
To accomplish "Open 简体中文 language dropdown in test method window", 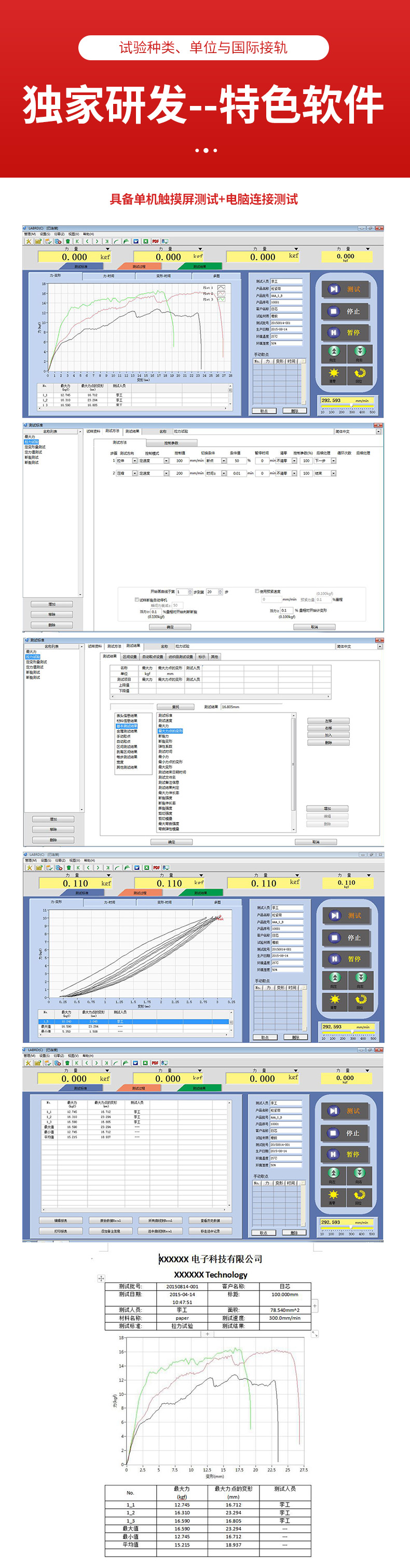I will pos(378,432).
